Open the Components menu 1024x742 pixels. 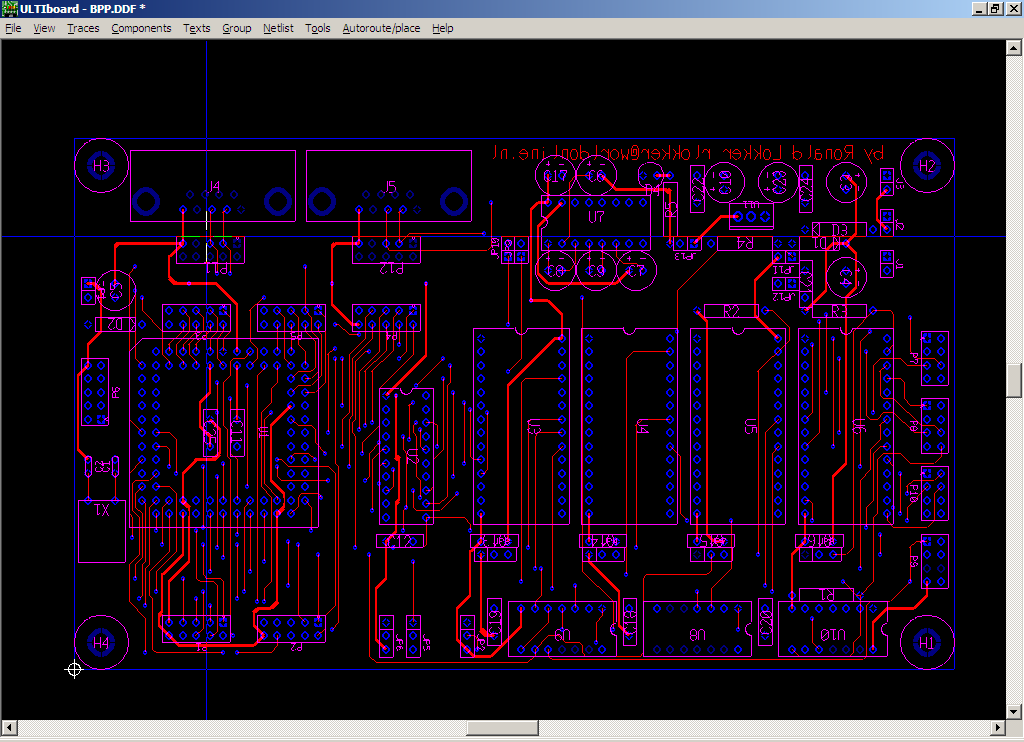click(141, 28)
